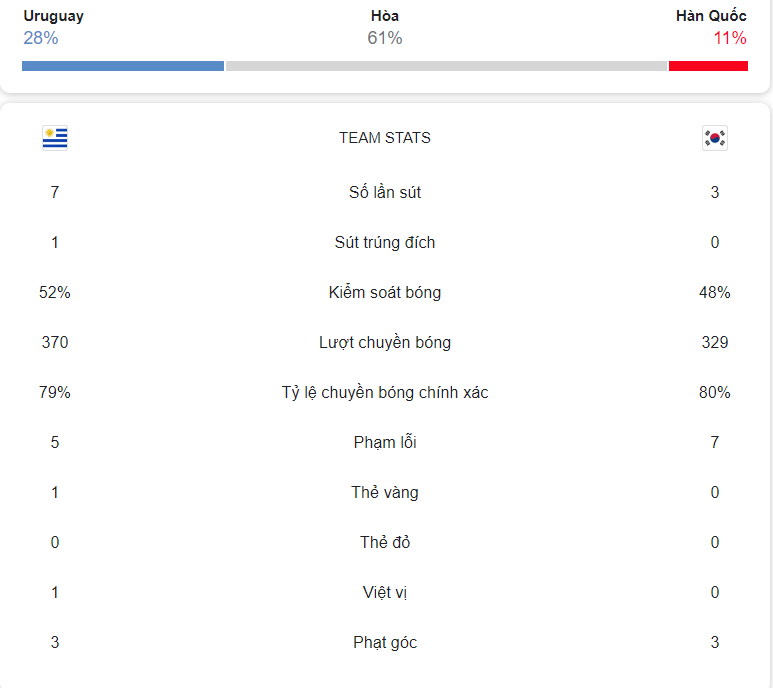Click the Uruguay flag icon

[55, 138]
